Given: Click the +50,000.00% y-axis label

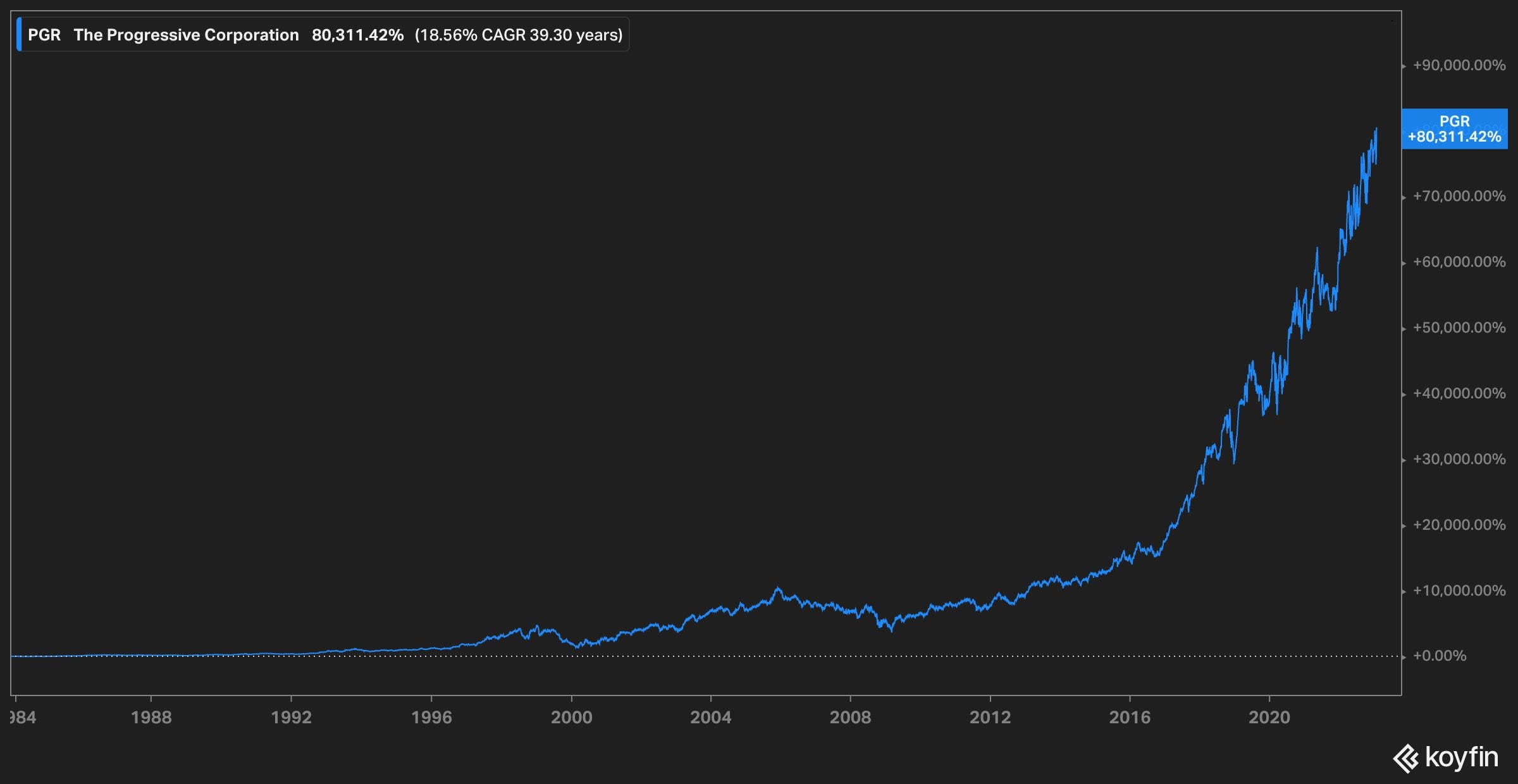Looking at the screenshot, I should pos(1459,328).
